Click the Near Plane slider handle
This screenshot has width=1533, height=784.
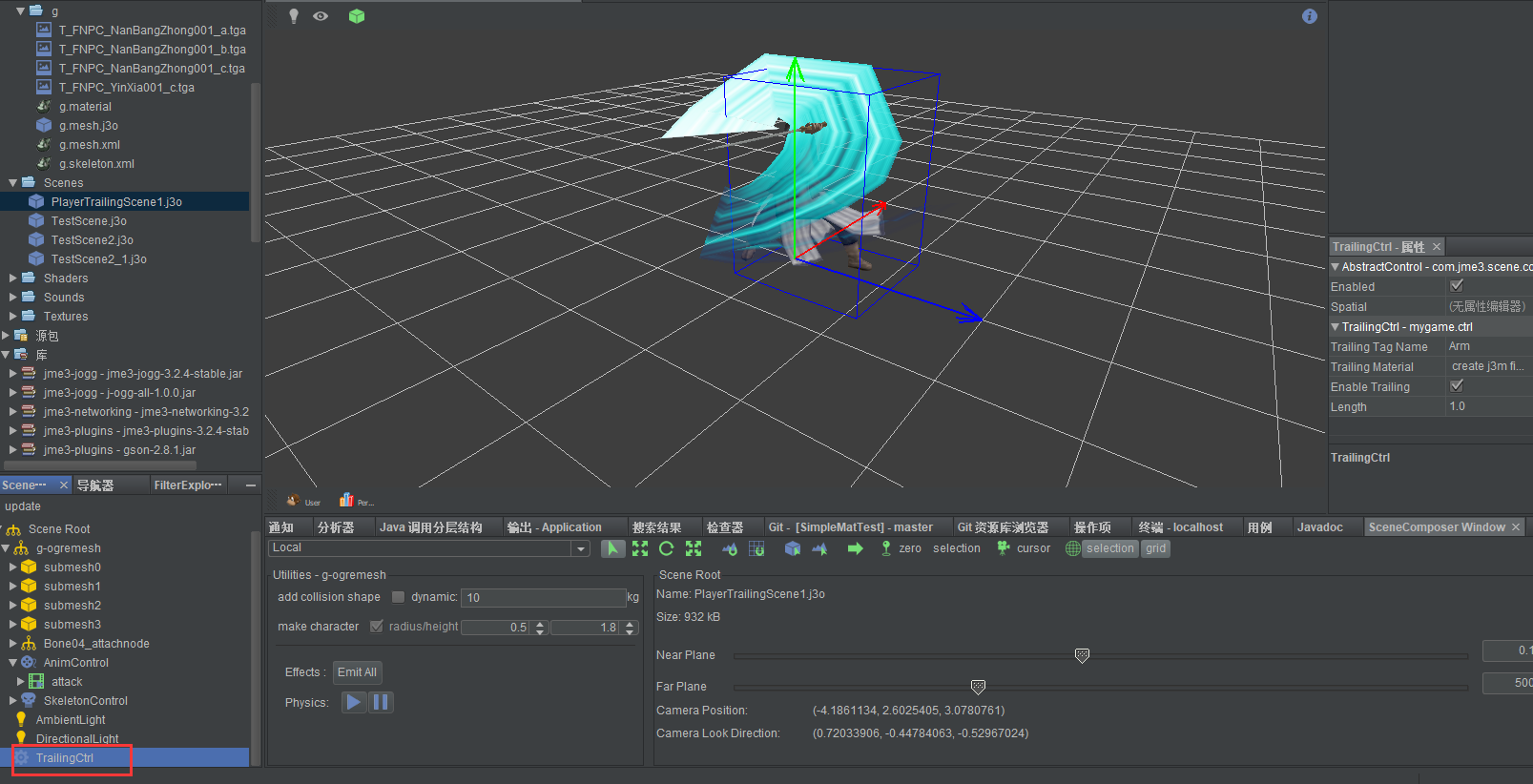pos(1082,655)
